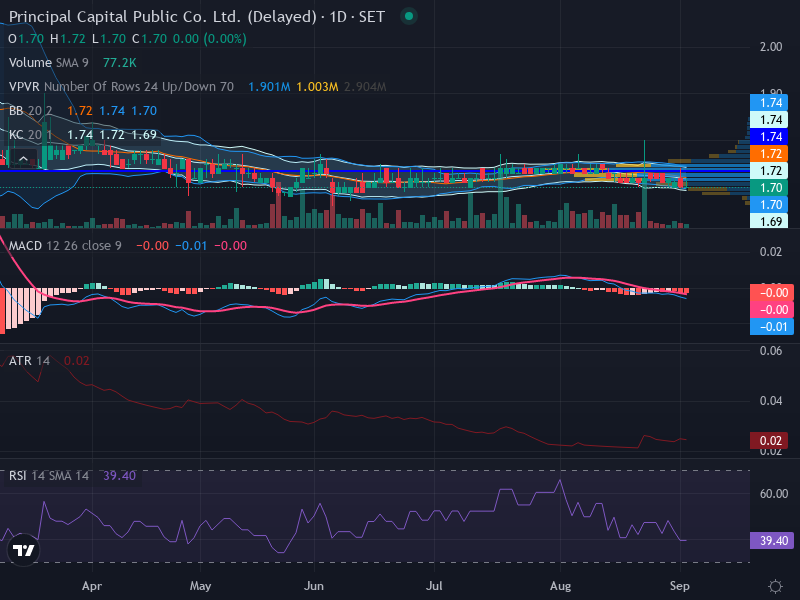Click the white 1.69 price scale tag

769,222
